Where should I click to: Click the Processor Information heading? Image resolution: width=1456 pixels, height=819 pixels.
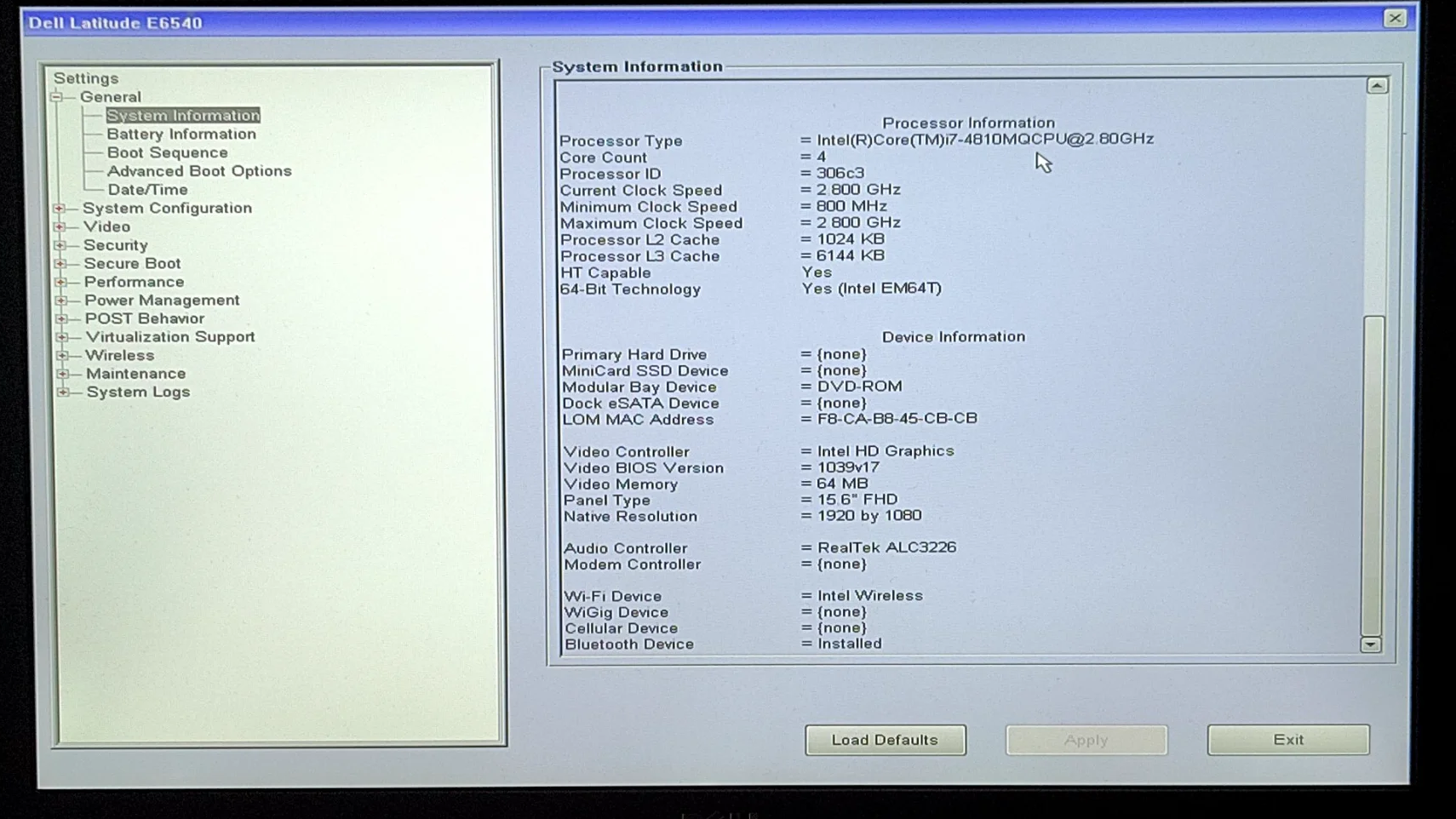[x=968, y=123]
